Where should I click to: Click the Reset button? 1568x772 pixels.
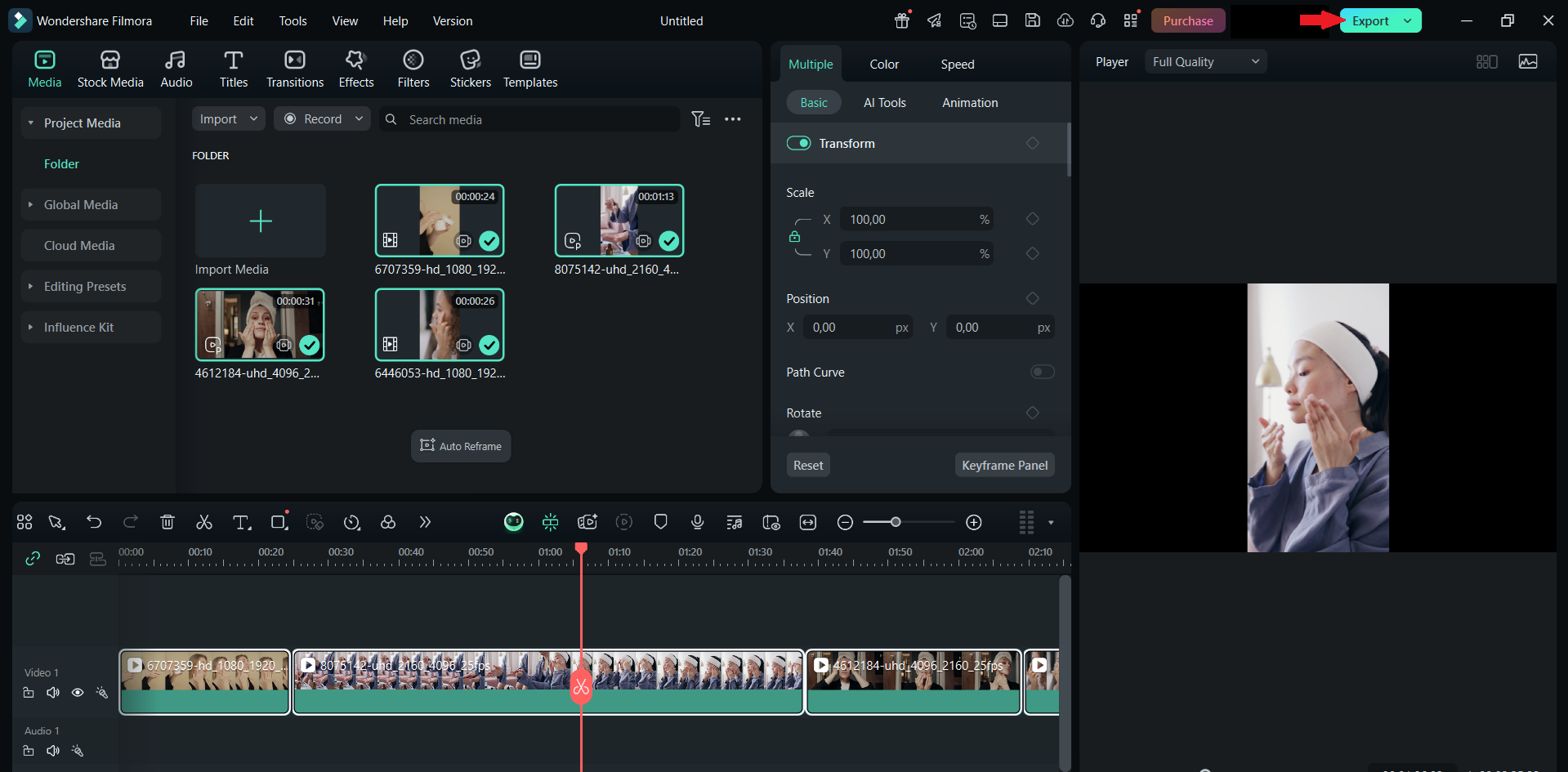point(808,465)
